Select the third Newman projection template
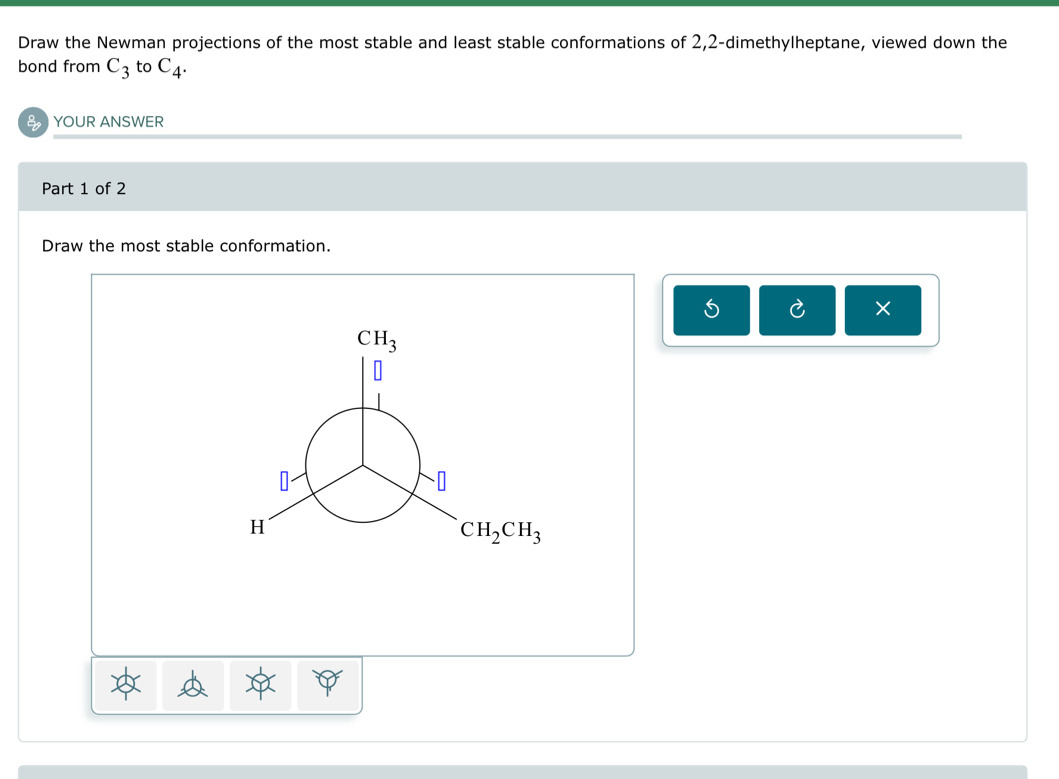The height and width of the screenshot is (779, 1059). click(x=260, y=685)
